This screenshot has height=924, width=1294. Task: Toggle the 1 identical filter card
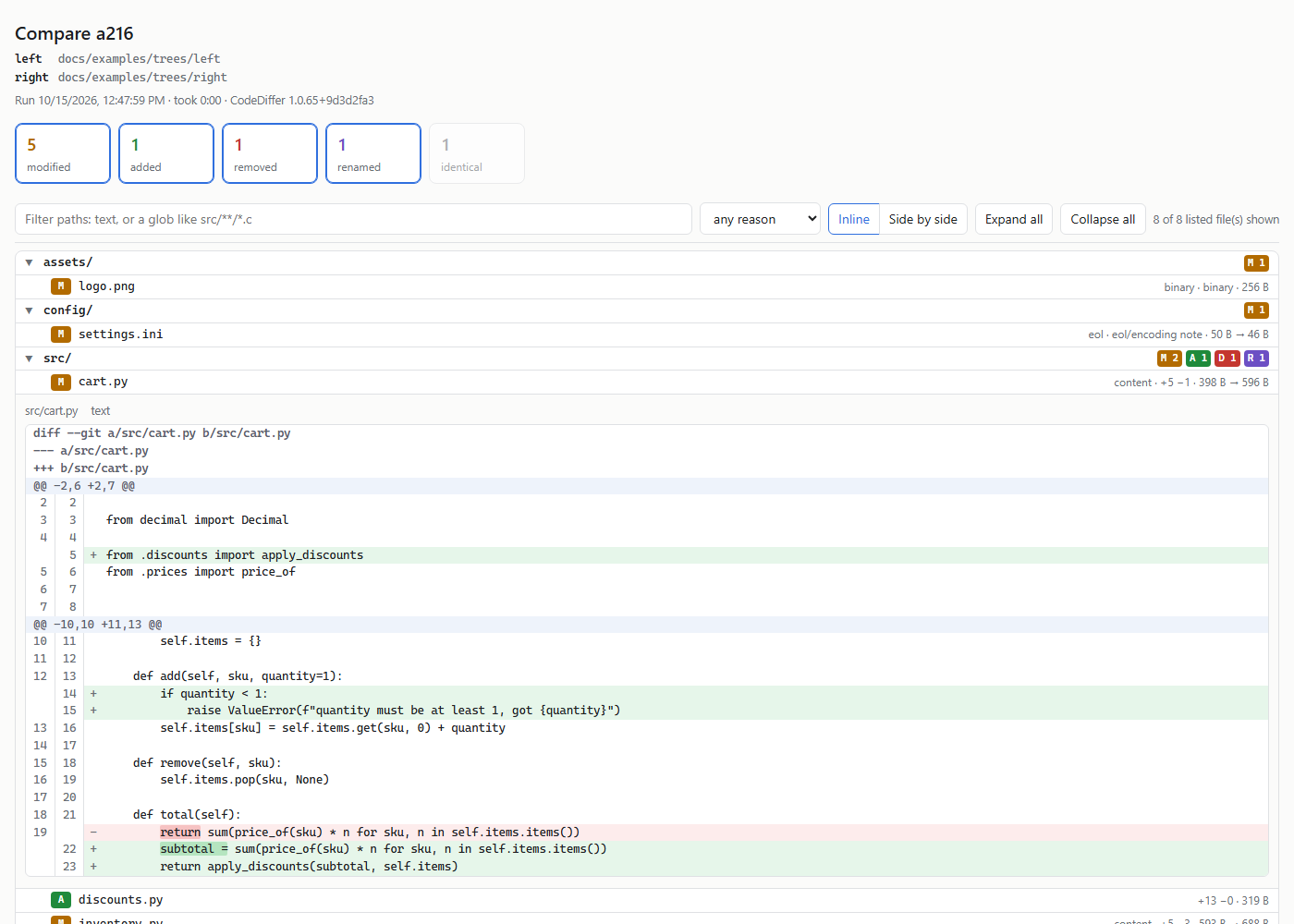[477, 153]
